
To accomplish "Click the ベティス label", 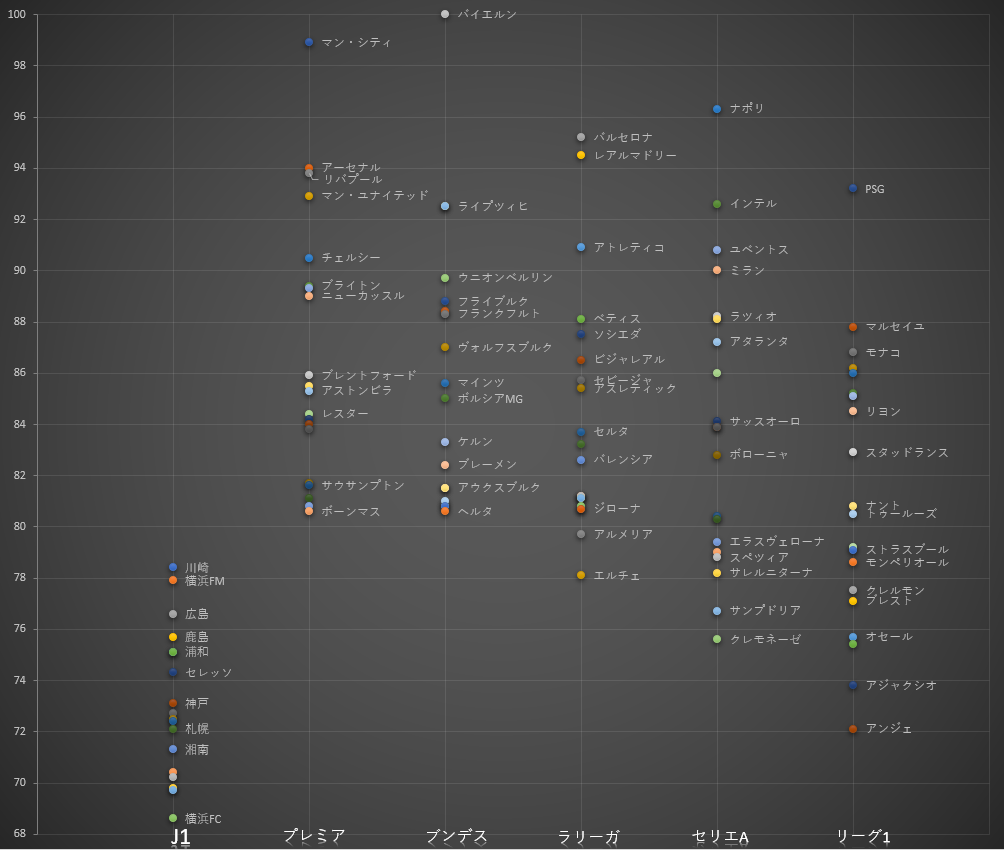I will click(617, 319).
